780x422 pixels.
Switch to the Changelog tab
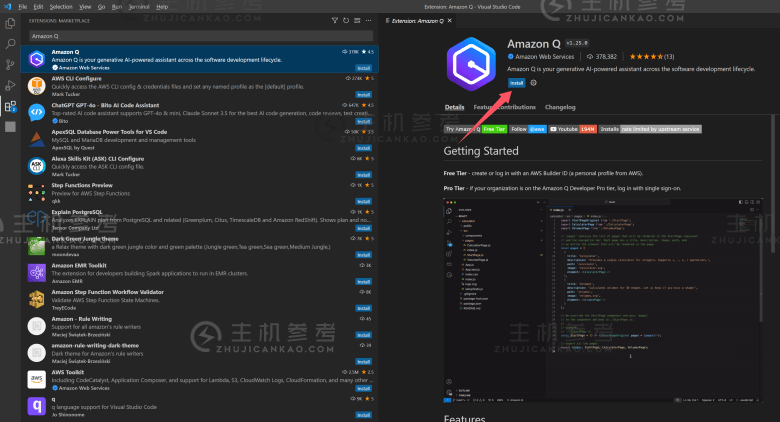coord(560,107)
